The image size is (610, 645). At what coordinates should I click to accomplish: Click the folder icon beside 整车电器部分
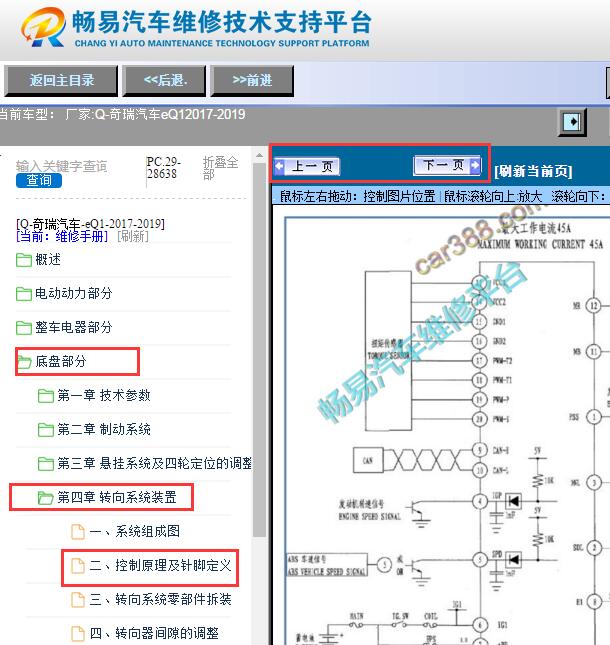(x=24, y=328)
